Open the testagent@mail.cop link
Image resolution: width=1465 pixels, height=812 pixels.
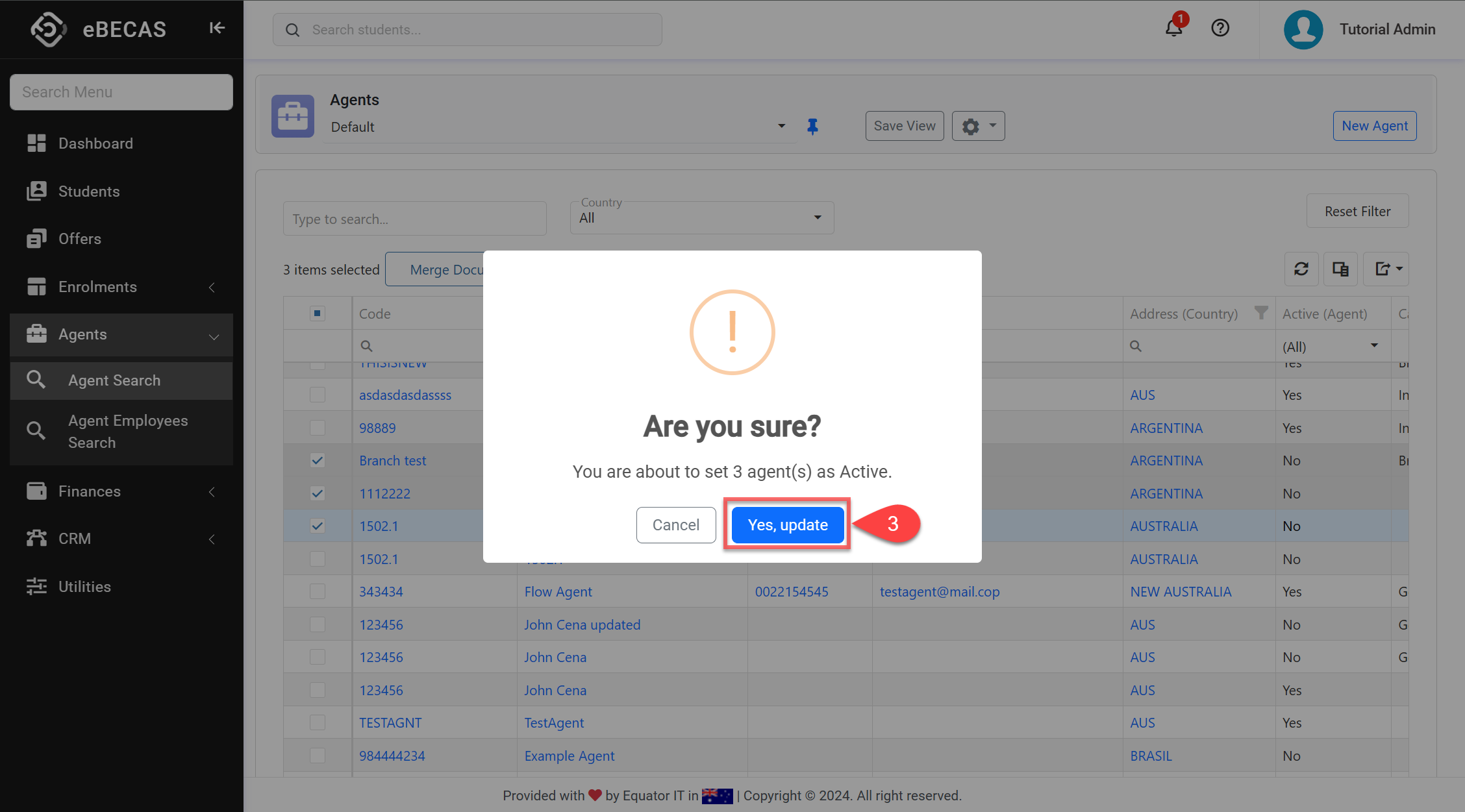coord(940,591)
